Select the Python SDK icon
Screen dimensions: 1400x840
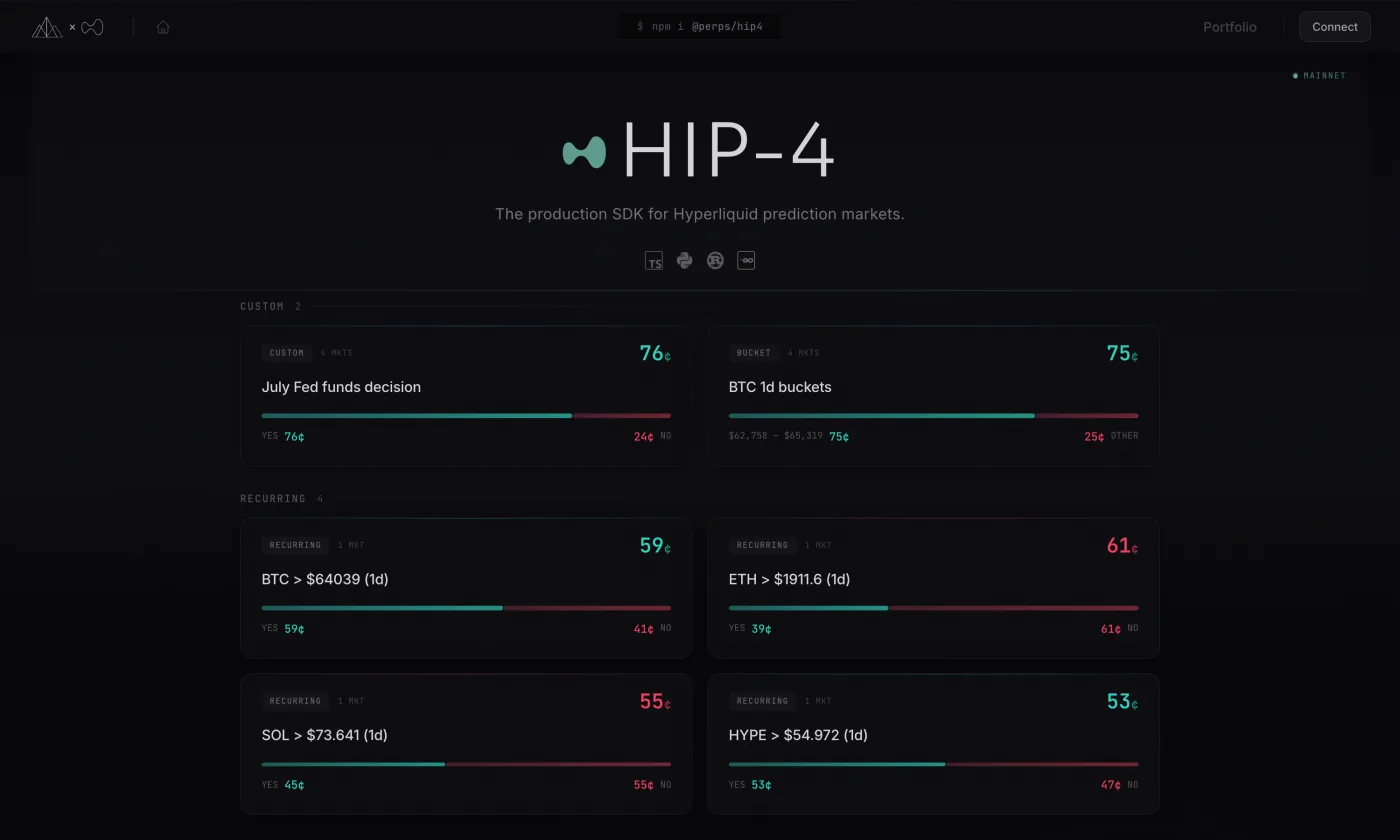point(684,261)
